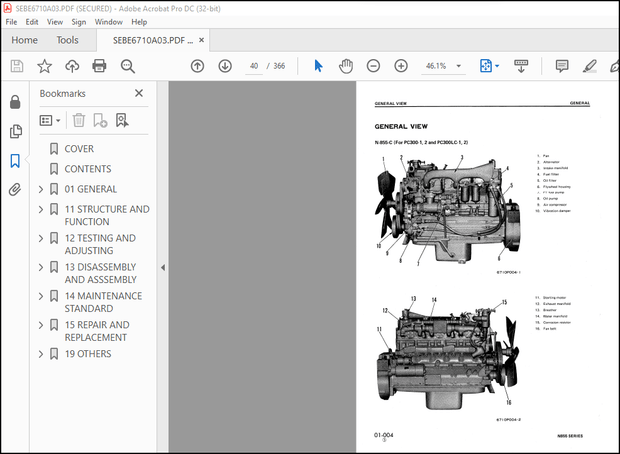Select 12 TESTING AND ADJUSTING bookmark label
The image size is (620, 454).
pyautogui.click(x=100, y=244)
